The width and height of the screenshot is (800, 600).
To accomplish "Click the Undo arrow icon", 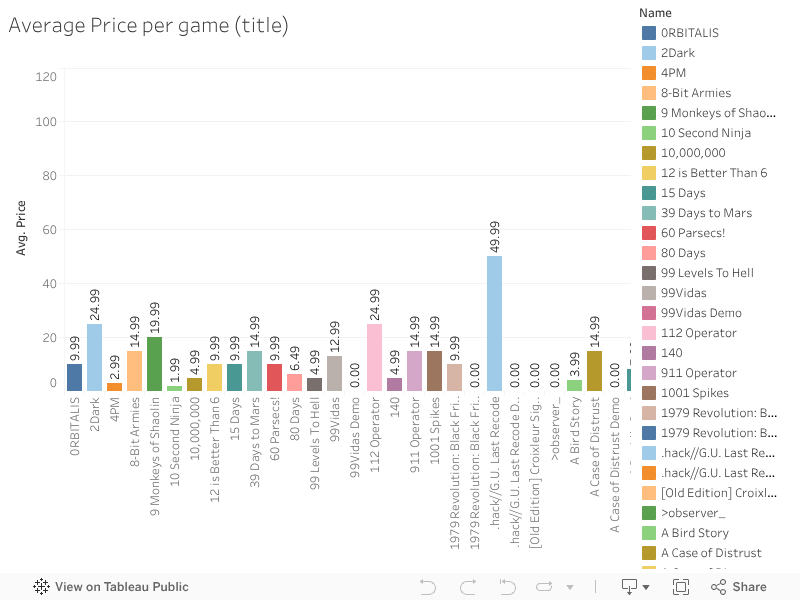I will pyautogui.click(x=427, y=587).
